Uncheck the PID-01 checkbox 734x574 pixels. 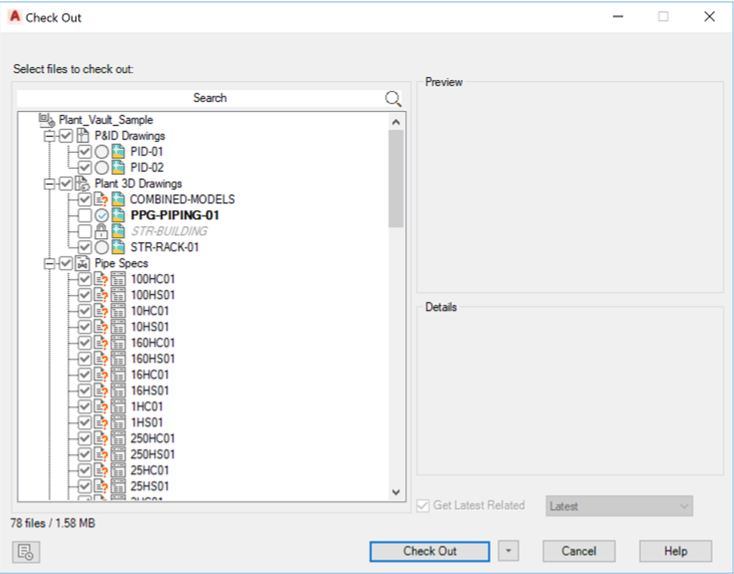(85, 152)
